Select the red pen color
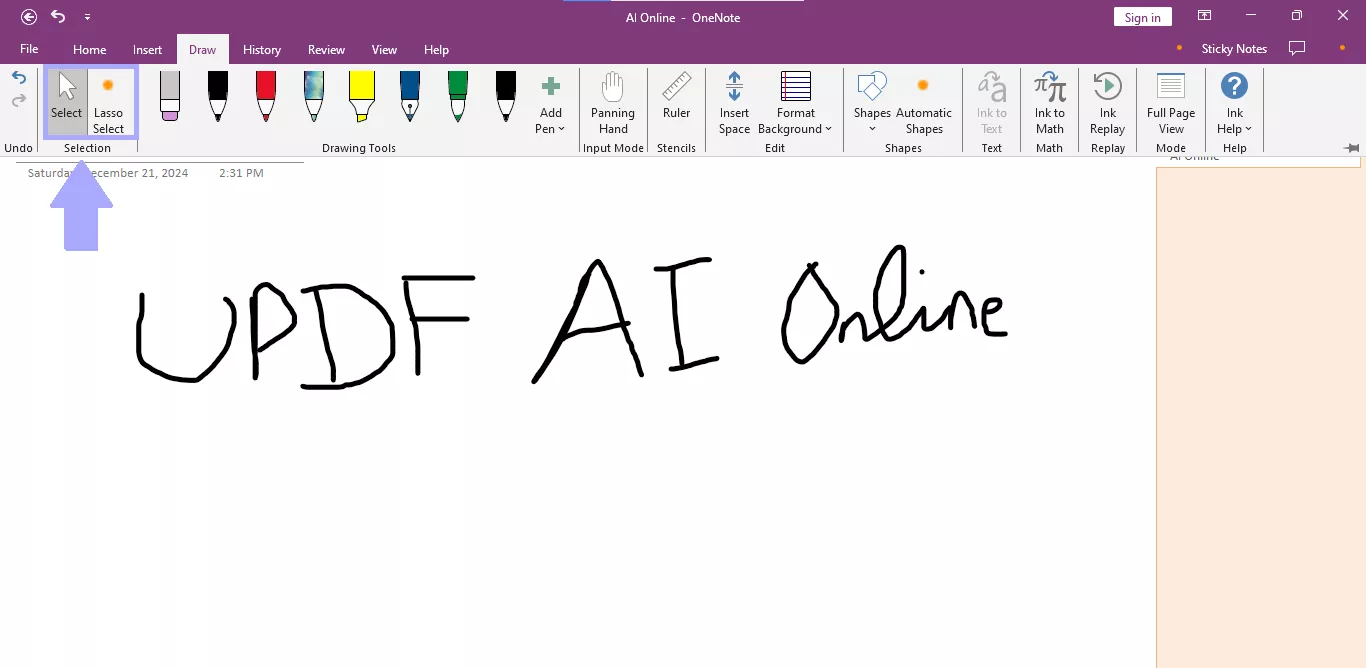This screenshot has width=1366, height=668. click(265, 95)
